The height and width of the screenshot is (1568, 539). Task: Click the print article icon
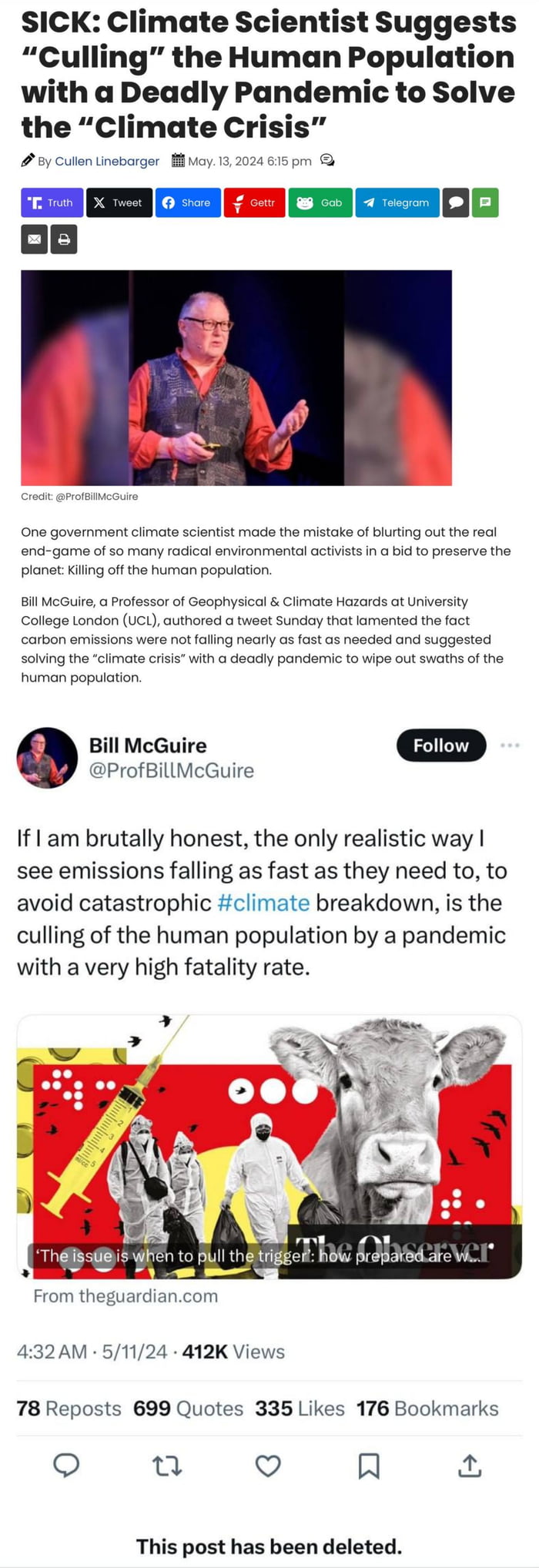pyautogui.click(x=64, y=240)
